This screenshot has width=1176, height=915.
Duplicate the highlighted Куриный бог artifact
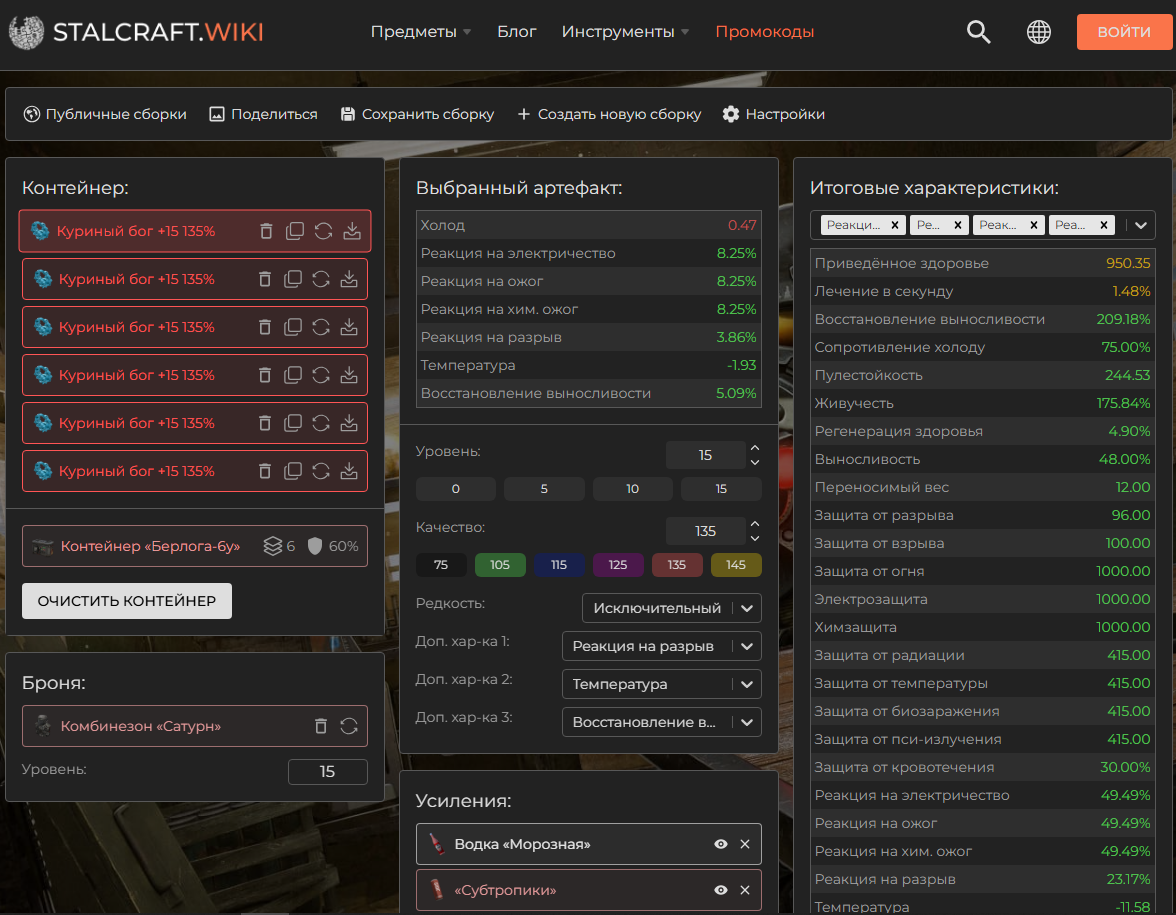point(295,231)
